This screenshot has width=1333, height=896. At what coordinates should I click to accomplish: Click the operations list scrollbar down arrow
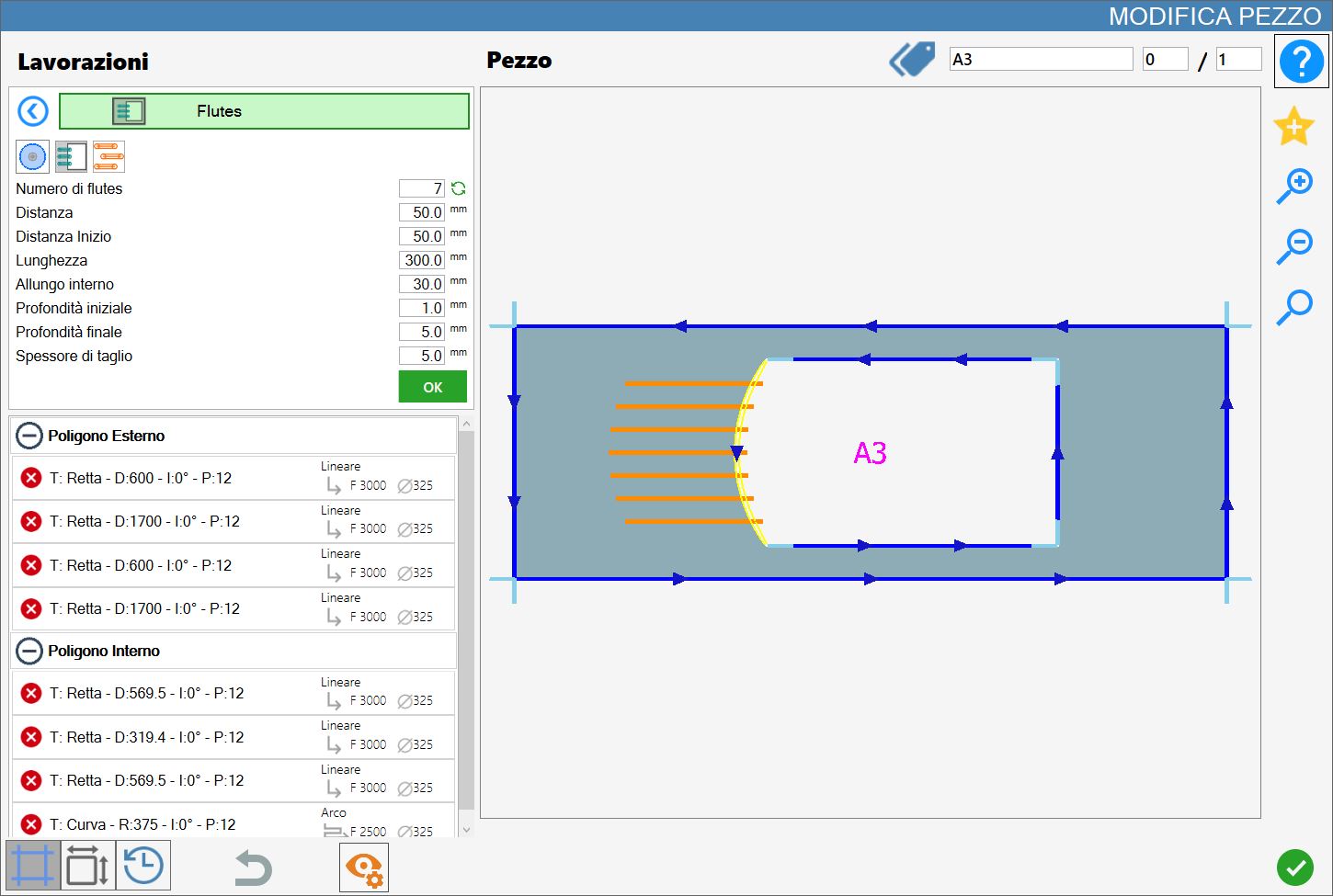click(466, 829)
